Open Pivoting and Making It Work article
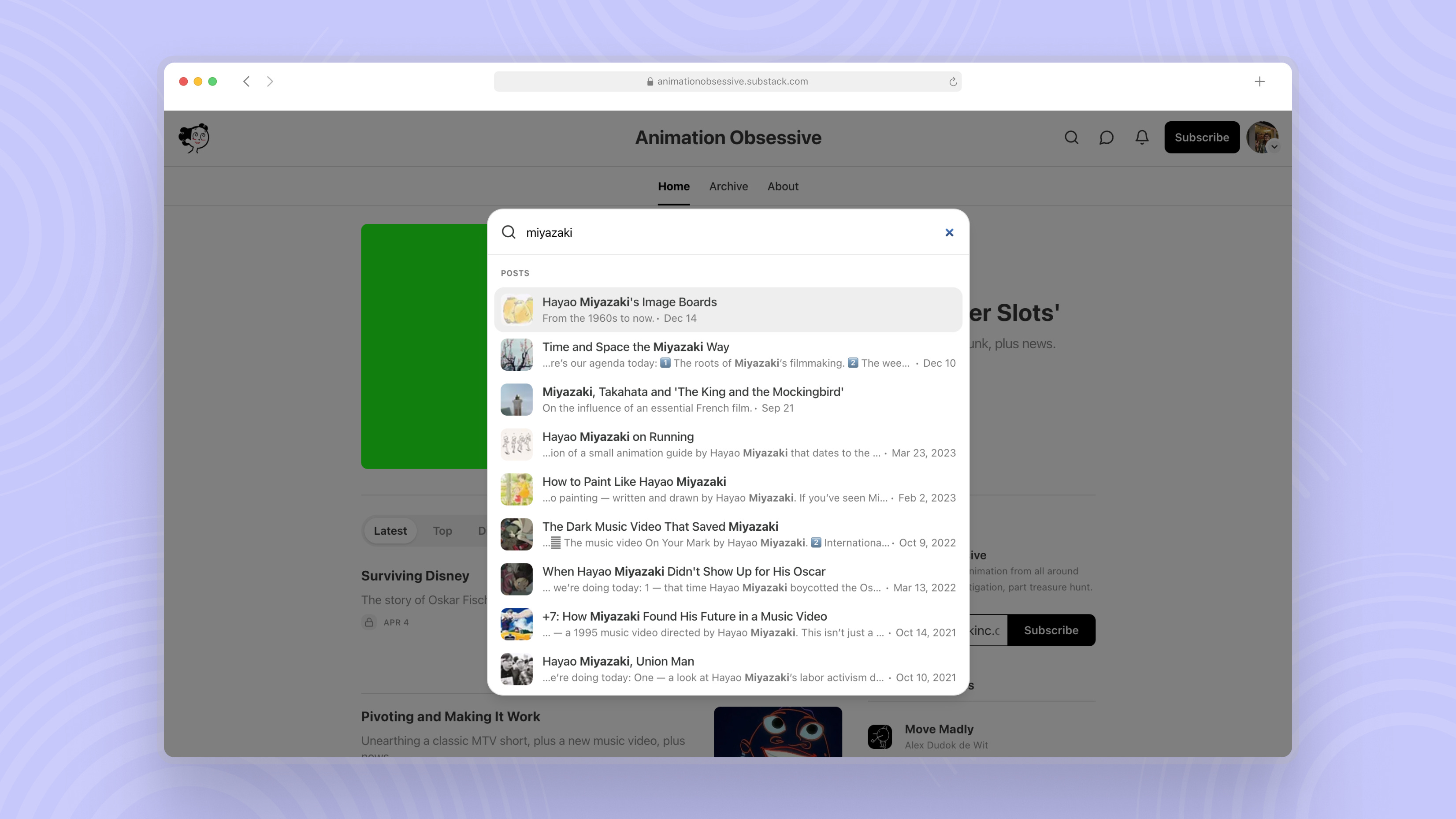The height and width of the screenshot is (819, 1456). tap(450, 716)
